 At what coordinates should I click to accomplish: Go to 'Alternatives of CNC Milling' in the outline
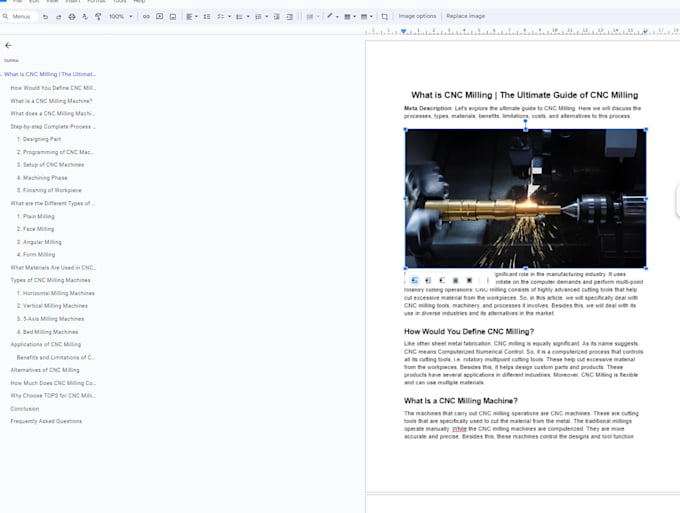(x=45, y=370)
